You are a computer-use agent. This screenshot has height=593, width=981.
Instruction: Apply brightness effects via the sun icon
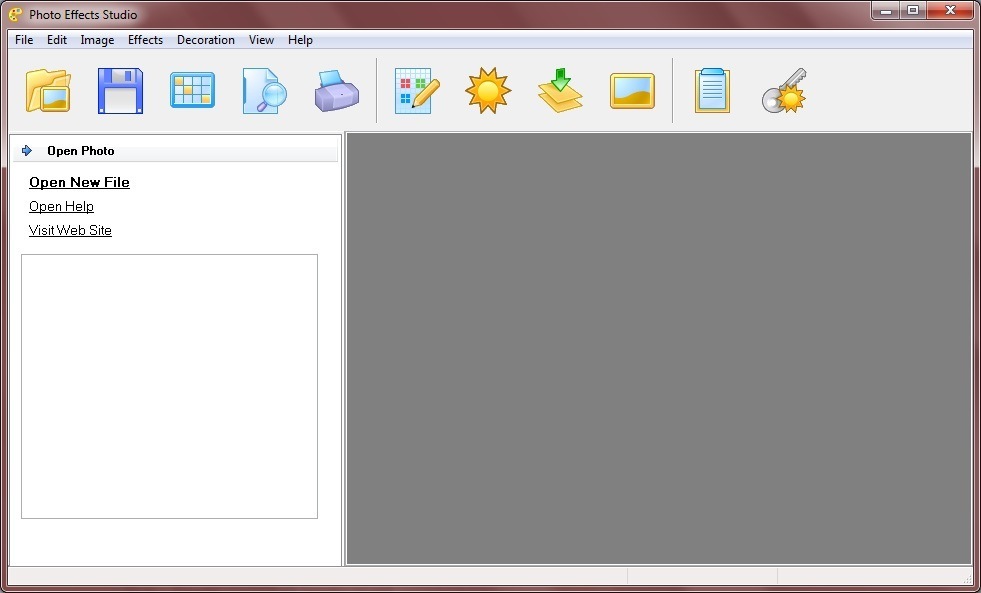click(x=487, y=90)
